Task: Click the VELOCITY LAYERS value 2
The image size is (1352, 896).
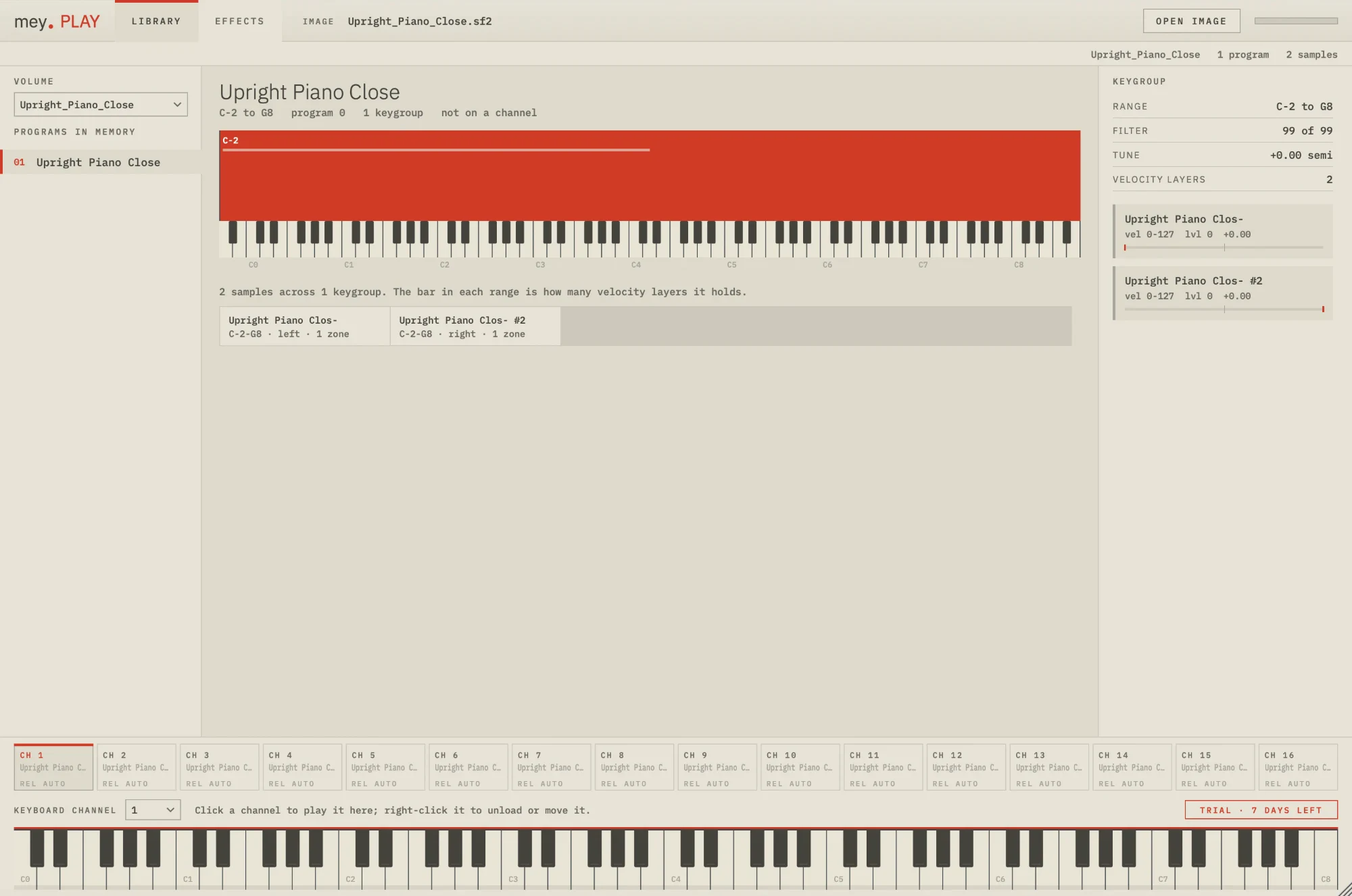Action: 1329,180
